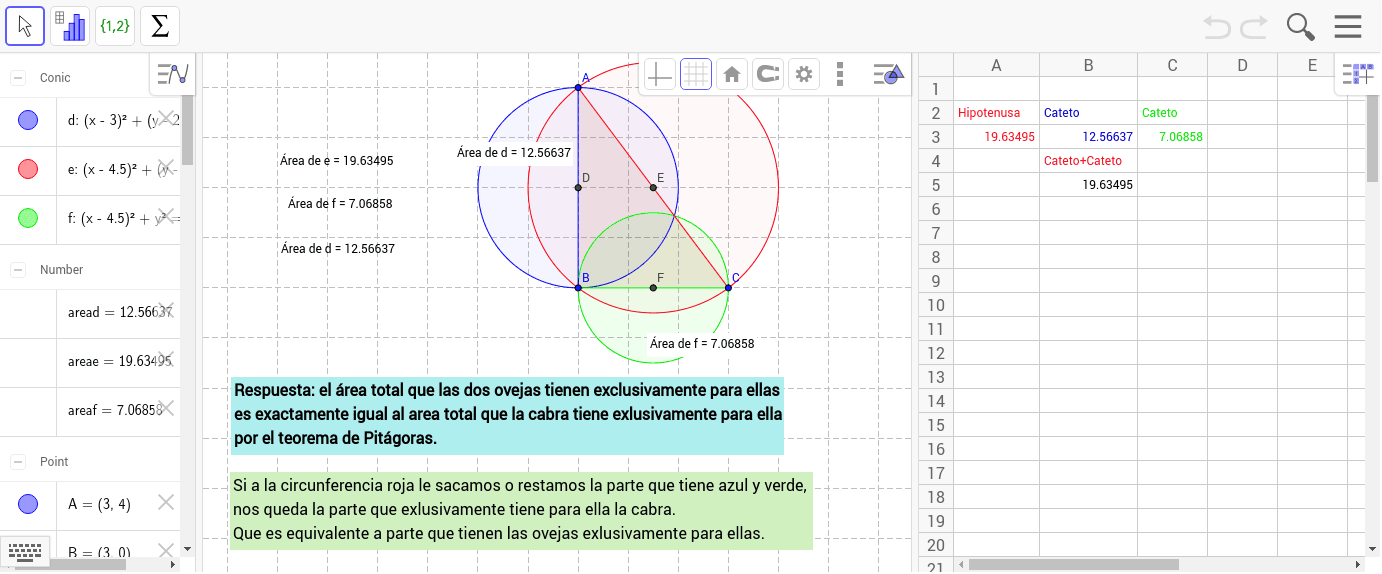Delete conic d from Algebra view
The image size is (1382, 574).
(166, 117)
